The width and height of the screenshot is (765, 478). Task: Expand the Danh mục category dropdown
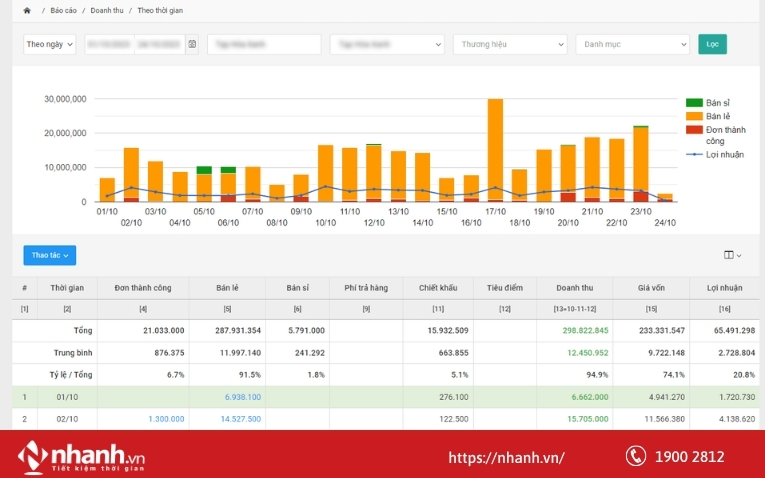click(x=632, y=44)
